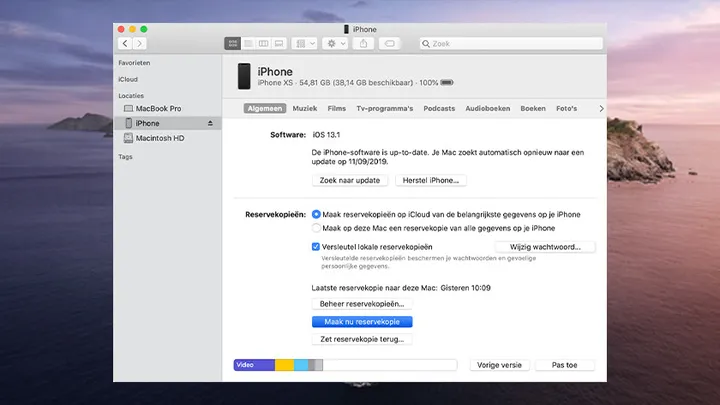Screen dimensions: 720x405
Task: Click the Share icon in toolbar
Action: tap(364, 44)
